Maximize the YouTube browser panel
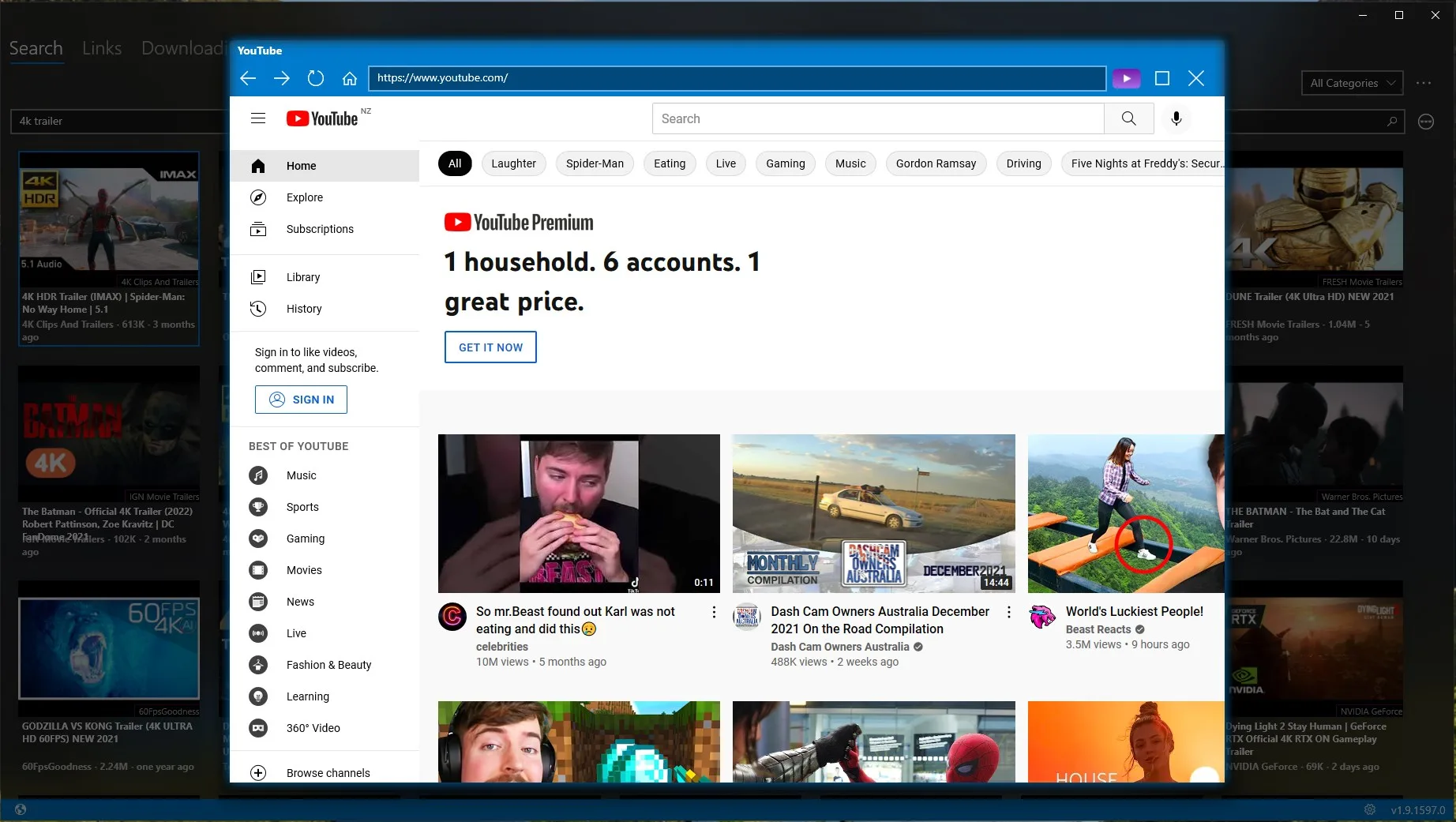This screenshot has width=1456, height=822. pos(1162,78)
